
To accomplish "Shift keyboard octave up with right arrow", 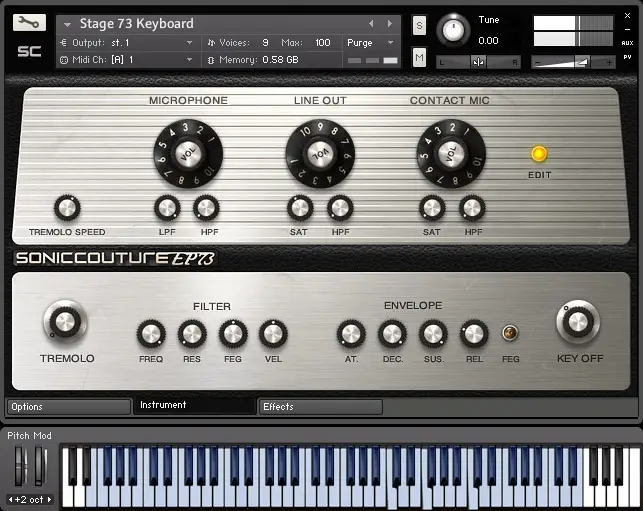I will tap(49, 499).
